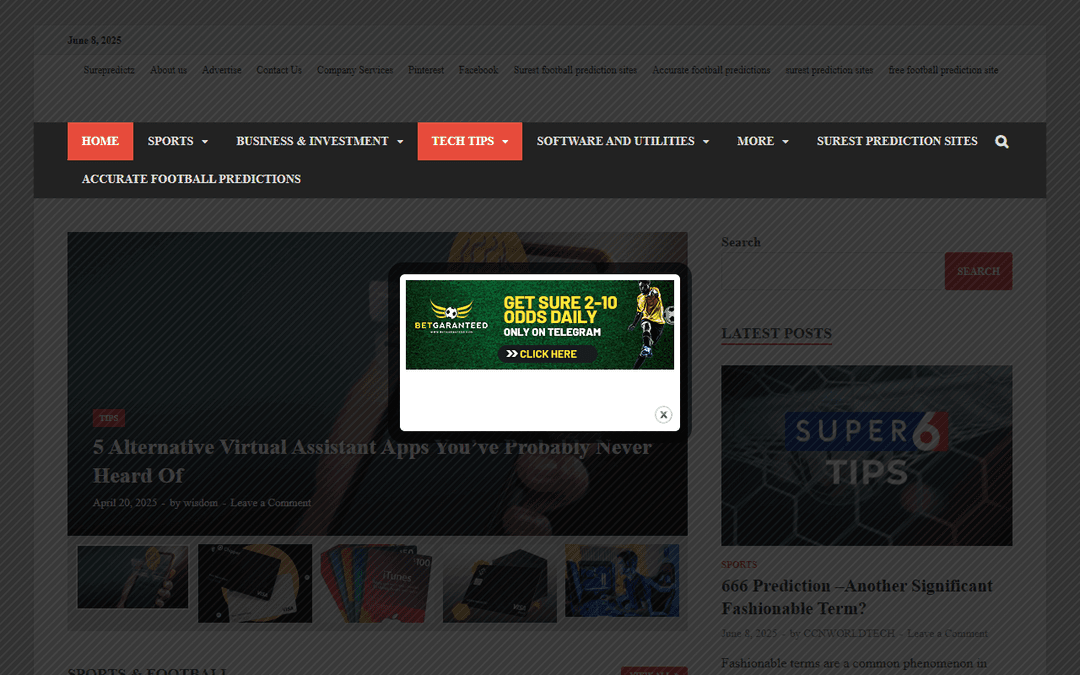Expand the SPORTS dropdown arrow
The height and width of the screenshot is (675, 1080).
(x=205, y=142)
